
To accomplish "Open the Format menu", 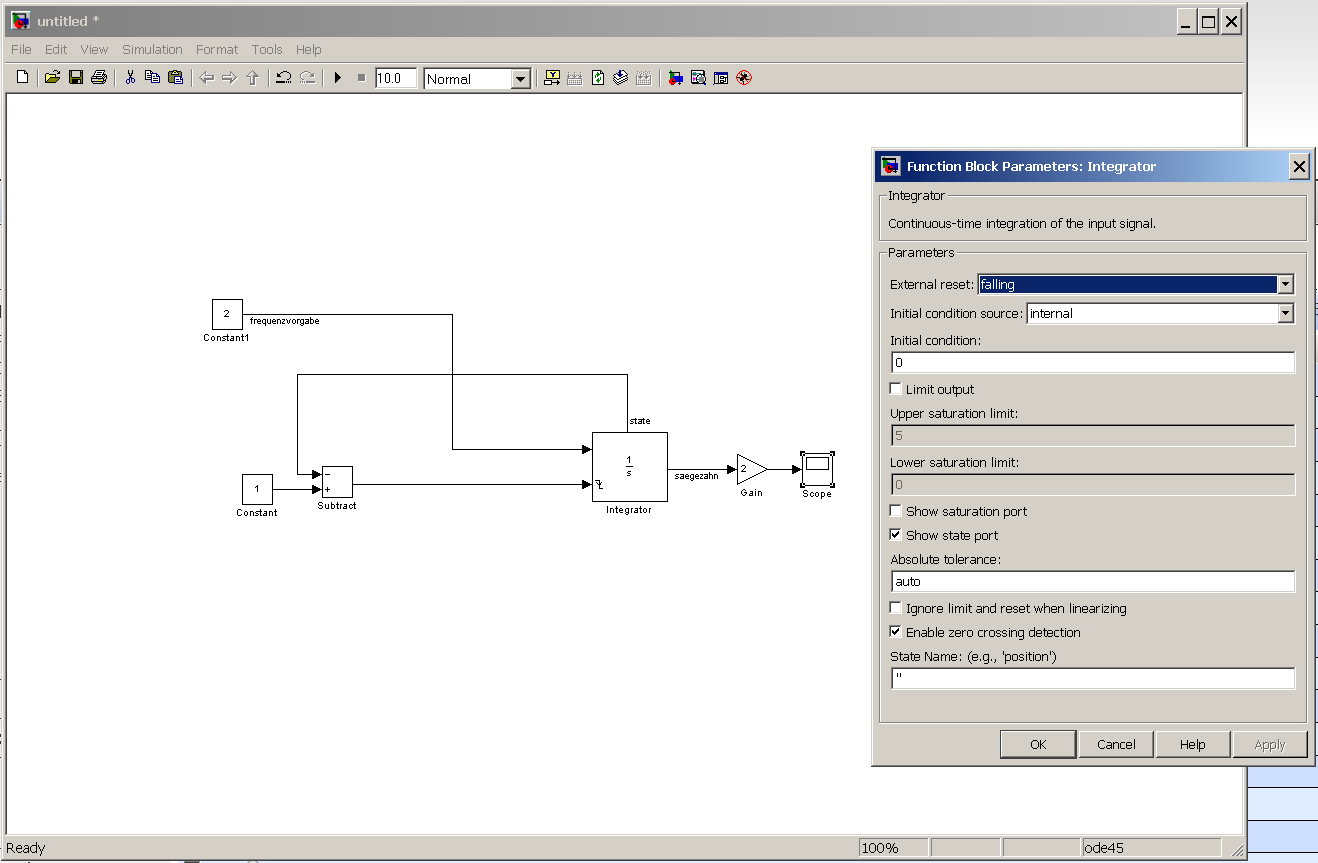I will (x=217, y=49).
